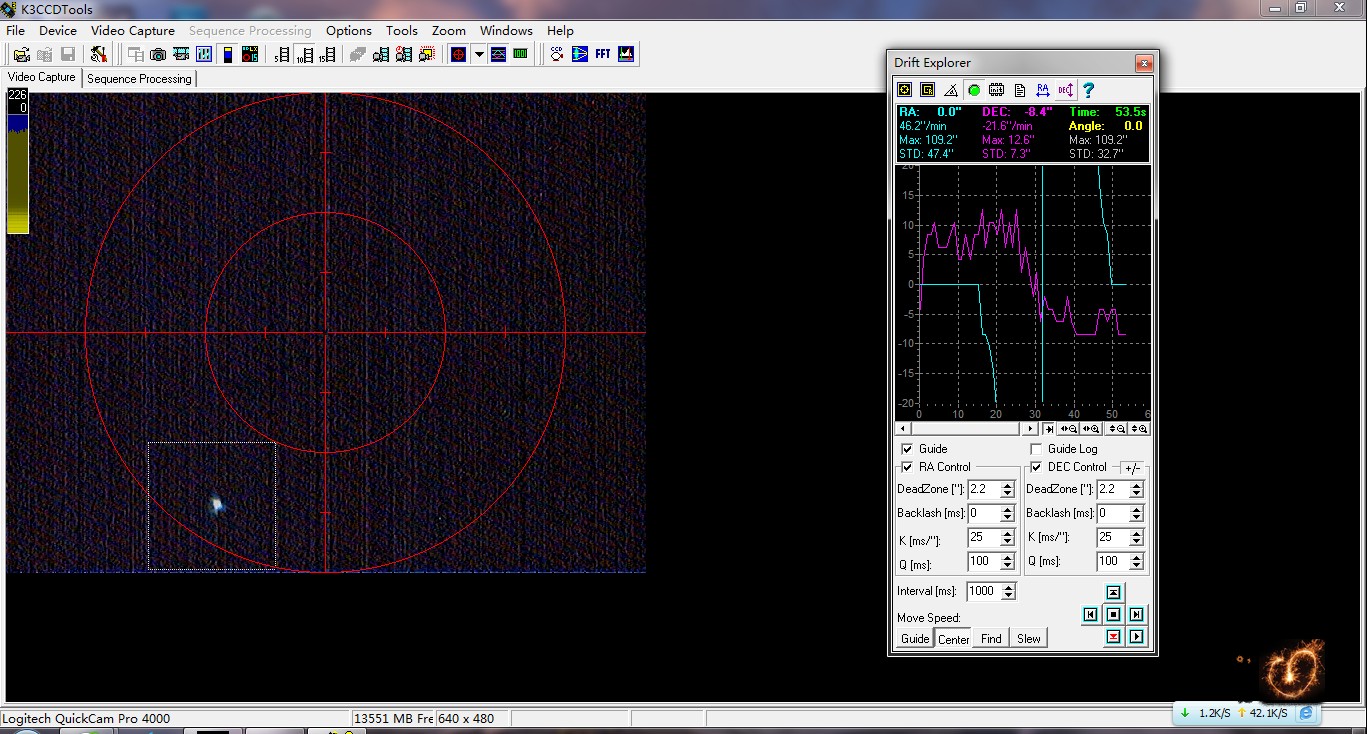Viewport: 1367px width, 734px height.
Task: Click the 10-frame film capture icon
Action: coord(304,54)
